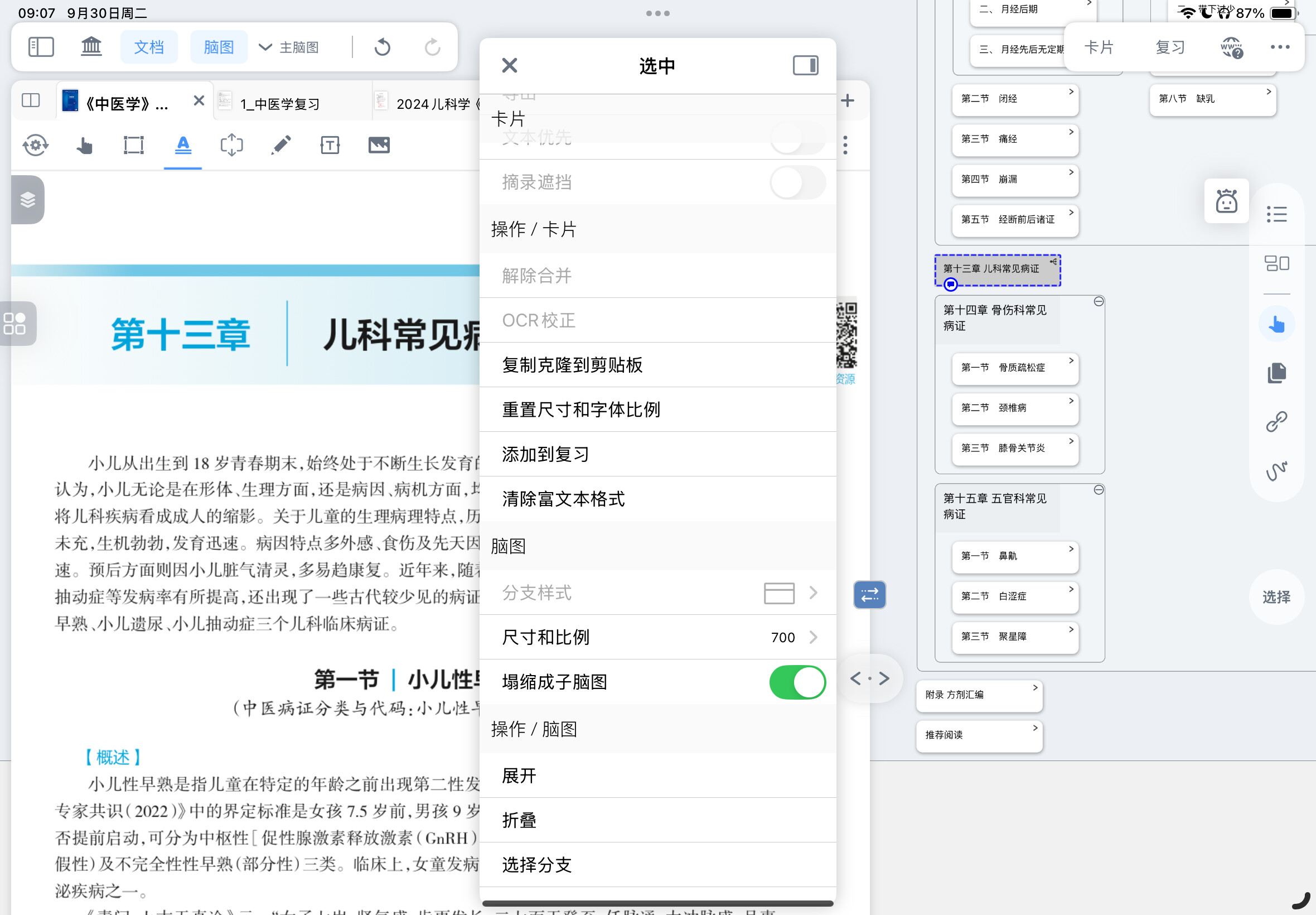Click the 选择 button

[x=1276, y=597]
